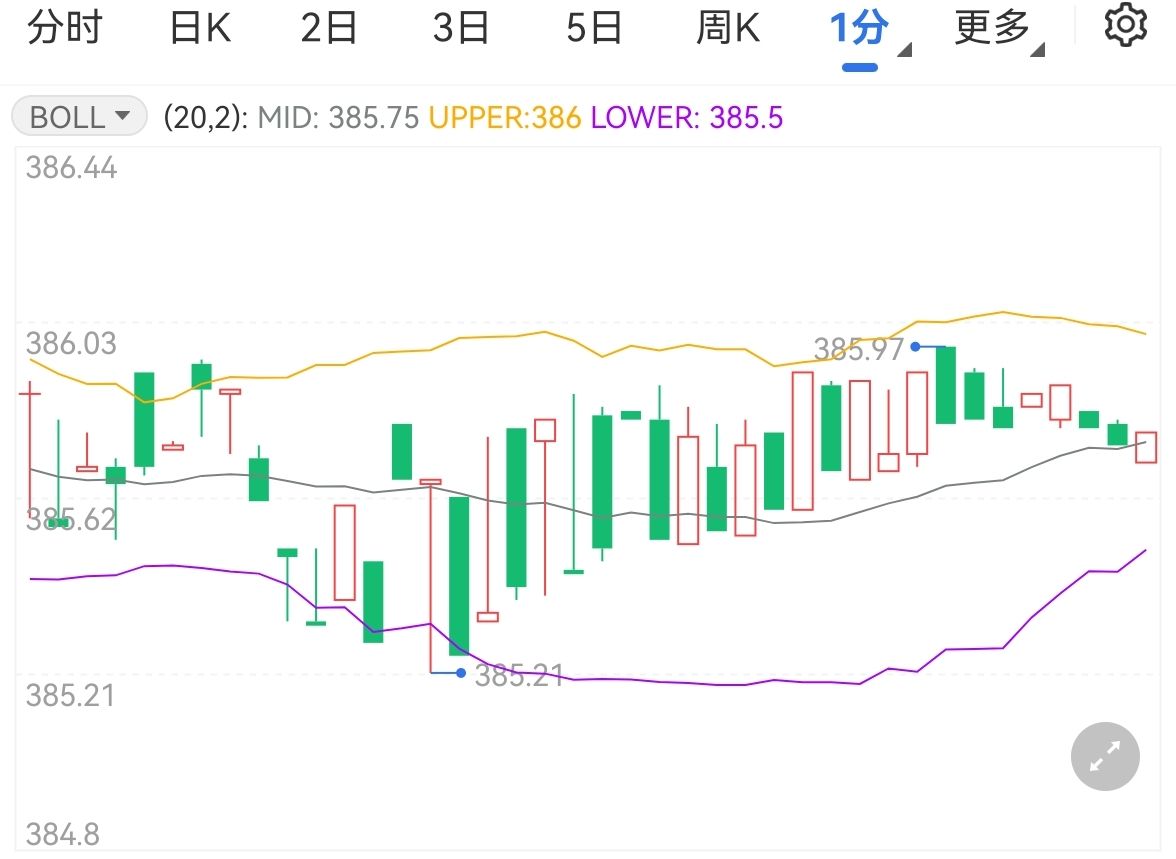Screen dimensions: 1176x859
Task: Expand the 更多 options triangle
Action: (1038, 50)
